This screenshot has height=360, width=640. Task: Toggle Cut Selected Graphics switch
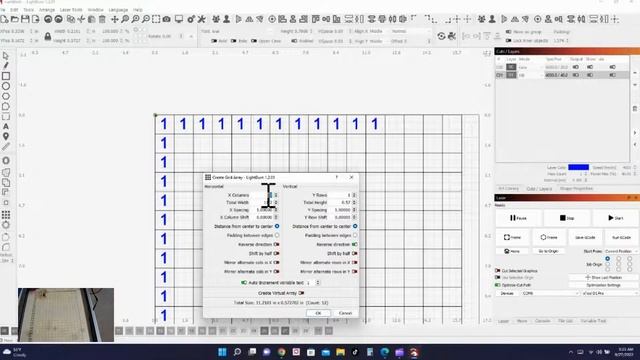point(498,271)
